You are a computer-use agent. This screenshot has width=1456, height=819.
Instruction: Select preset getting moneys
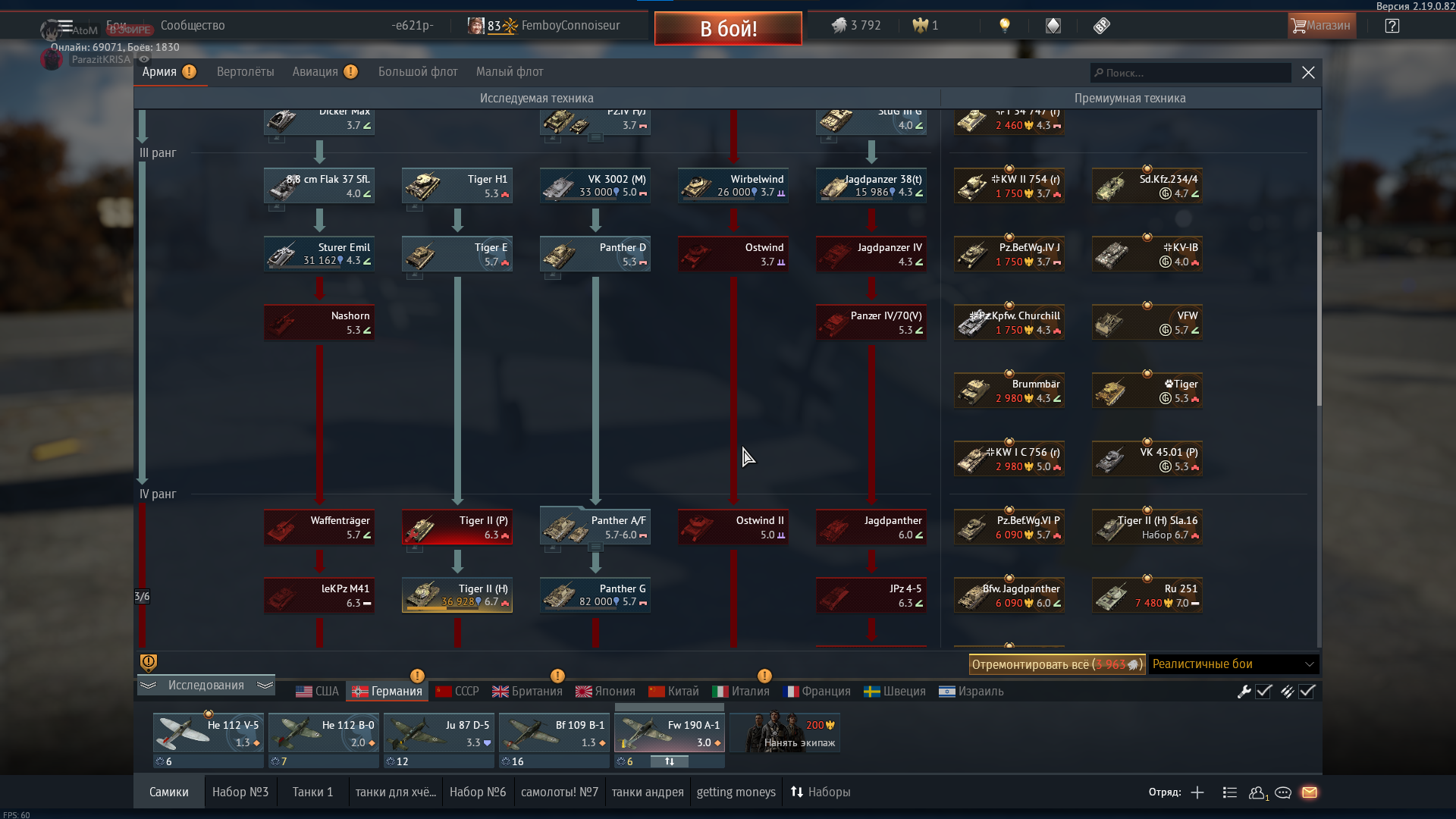[736, 792]
